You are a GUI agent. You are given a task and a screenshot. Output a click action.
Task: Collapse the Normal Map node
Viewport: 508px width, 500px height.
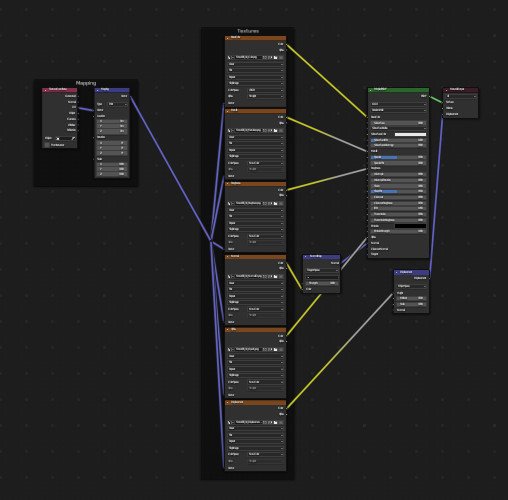pyautogui.click(x=305, y=257)
